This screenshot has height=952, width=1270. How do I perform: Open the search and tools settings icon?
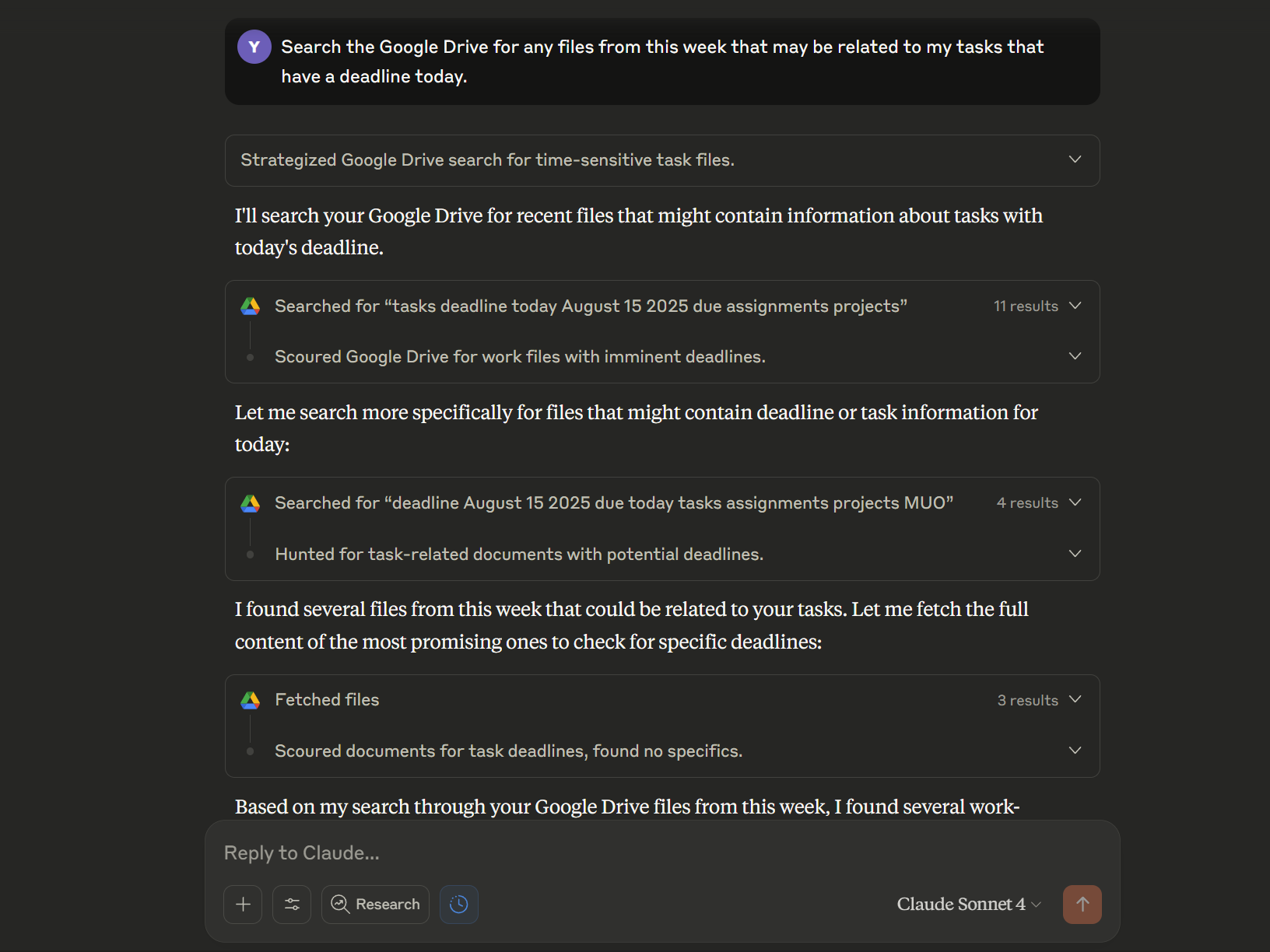pyautogui.click(x=292, y=904)
